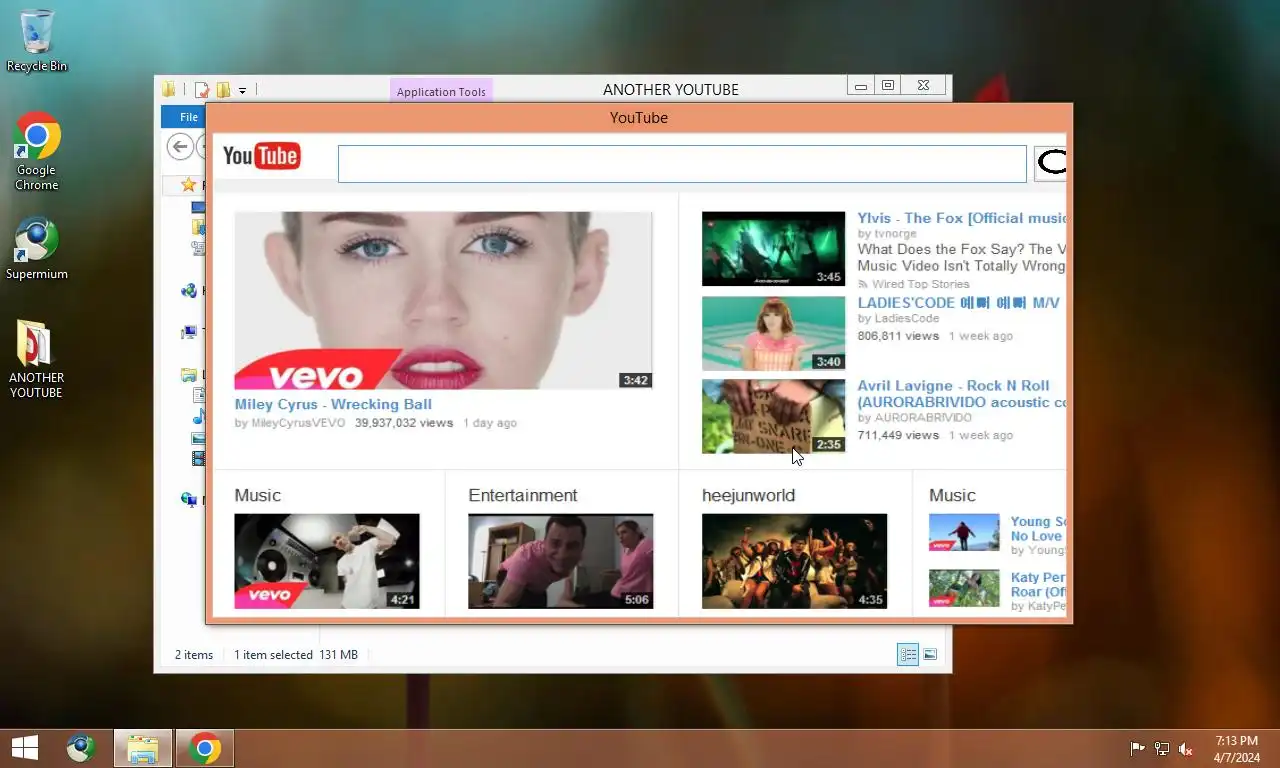Open the Young small thumbnail under Music

964,532
